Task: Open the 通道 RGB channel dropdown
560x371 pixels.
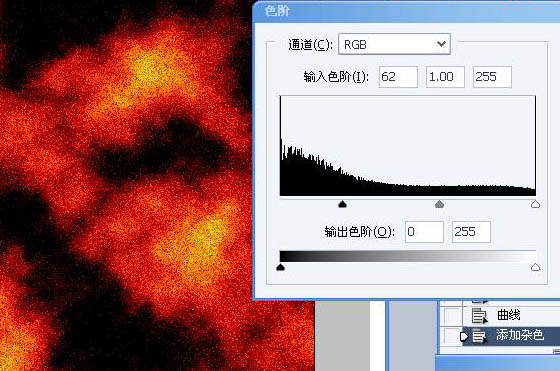Action: pos(394,44)
